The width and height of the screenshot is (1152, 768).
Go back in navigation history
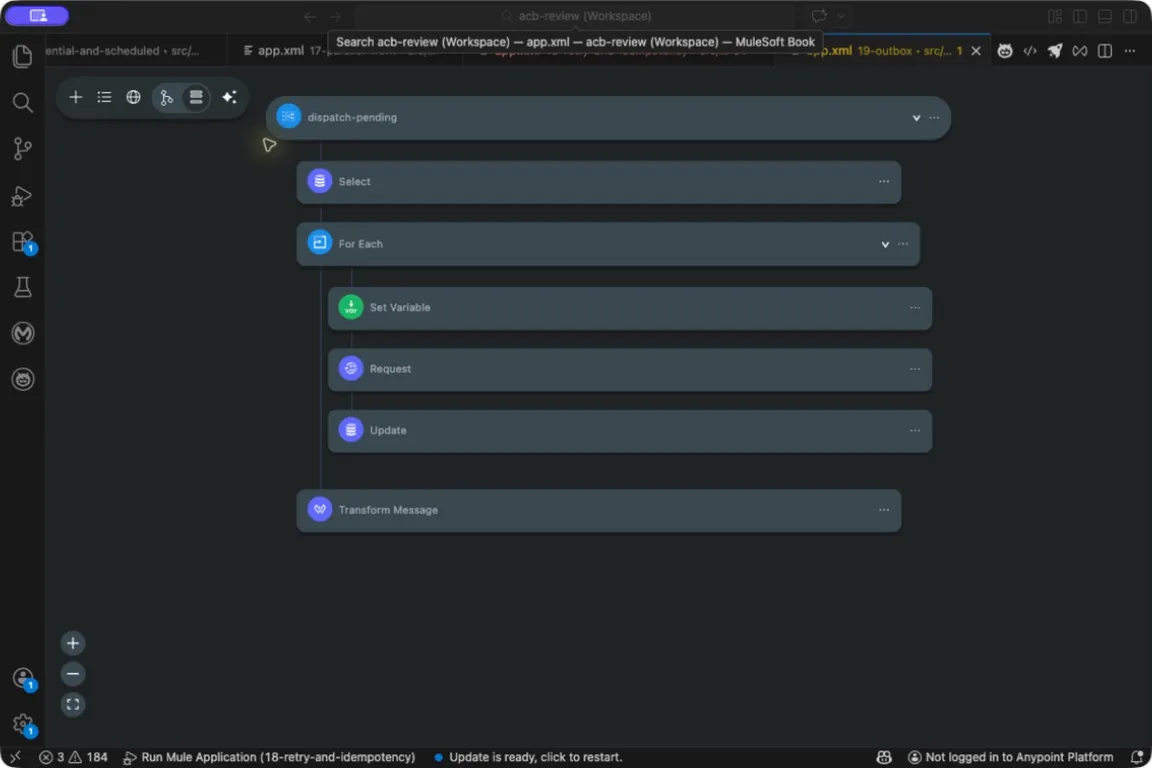pyautogui.click(x=310, y=16)
